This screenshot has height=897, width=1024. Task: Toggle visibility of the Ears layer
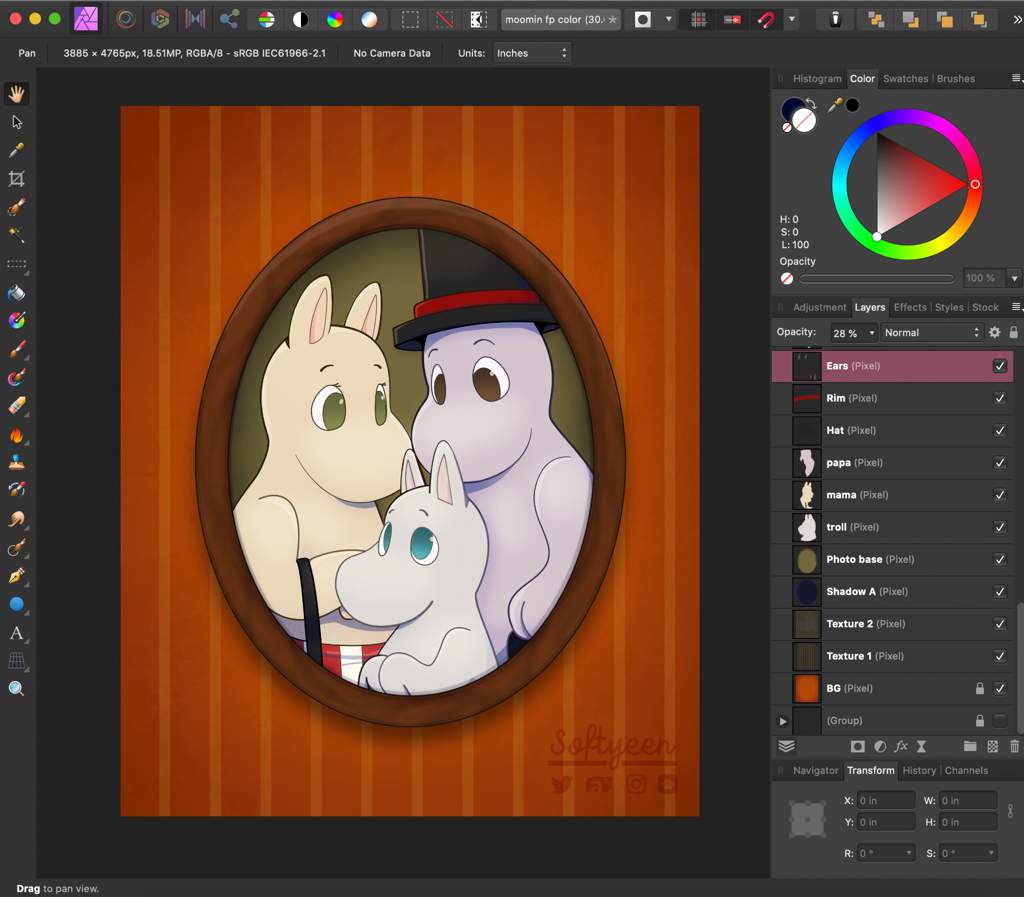[1000, 366]
